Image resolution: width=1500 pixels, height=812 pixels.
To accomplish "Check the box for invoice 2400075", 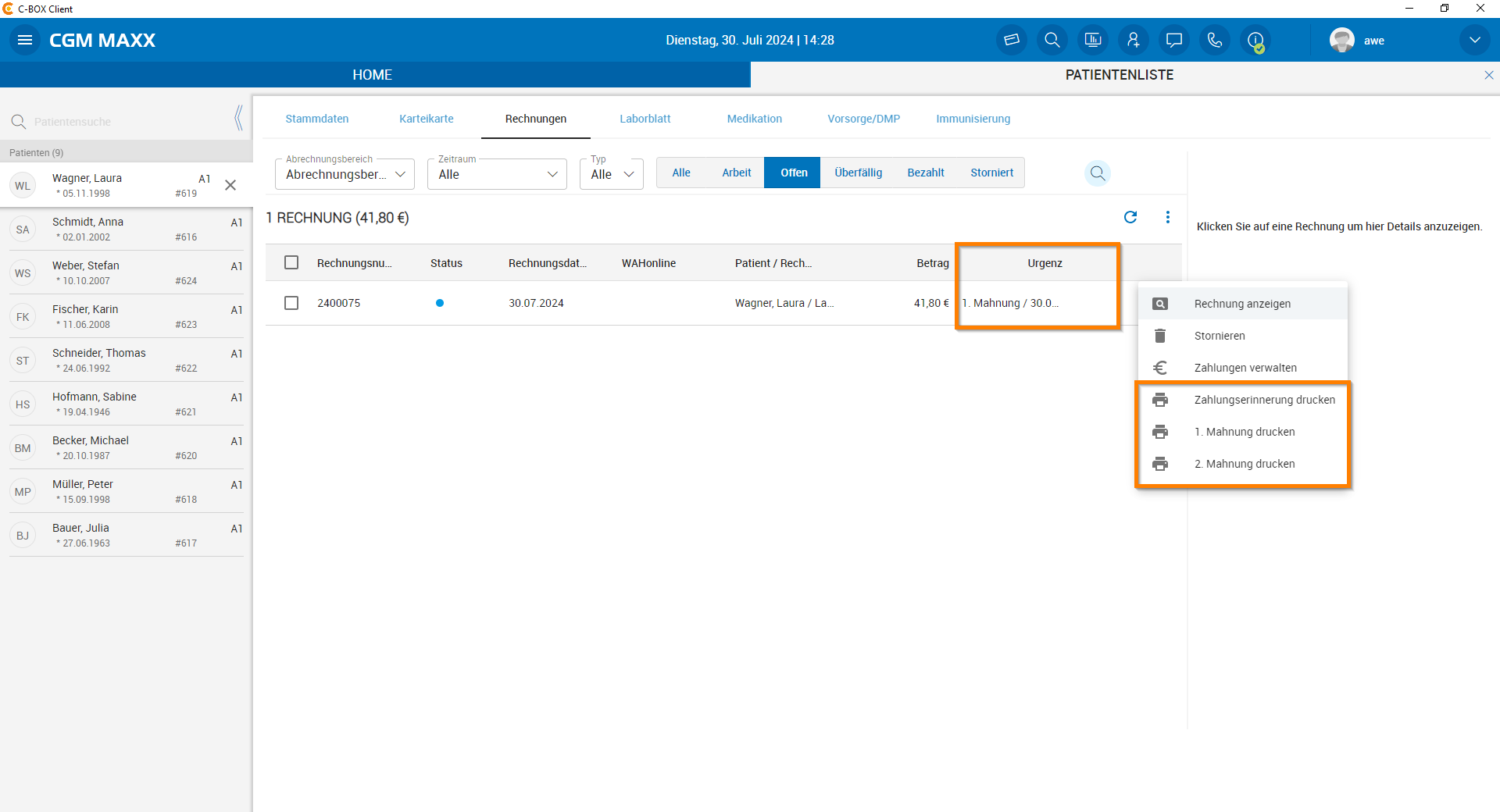I will [x=291, y=303].
